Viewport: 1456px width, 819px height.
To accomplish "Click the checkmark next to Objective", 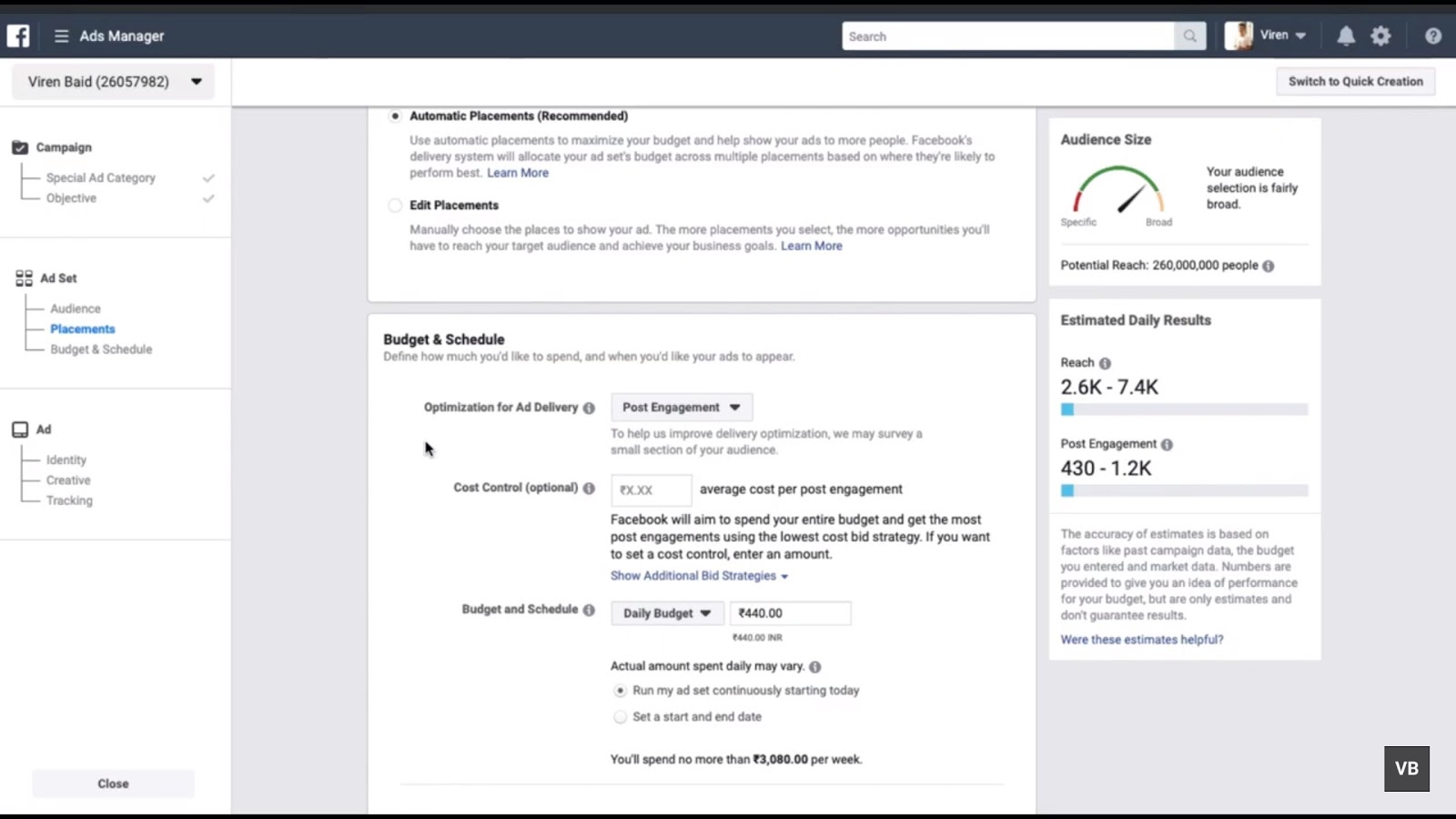I will (208, 198).
